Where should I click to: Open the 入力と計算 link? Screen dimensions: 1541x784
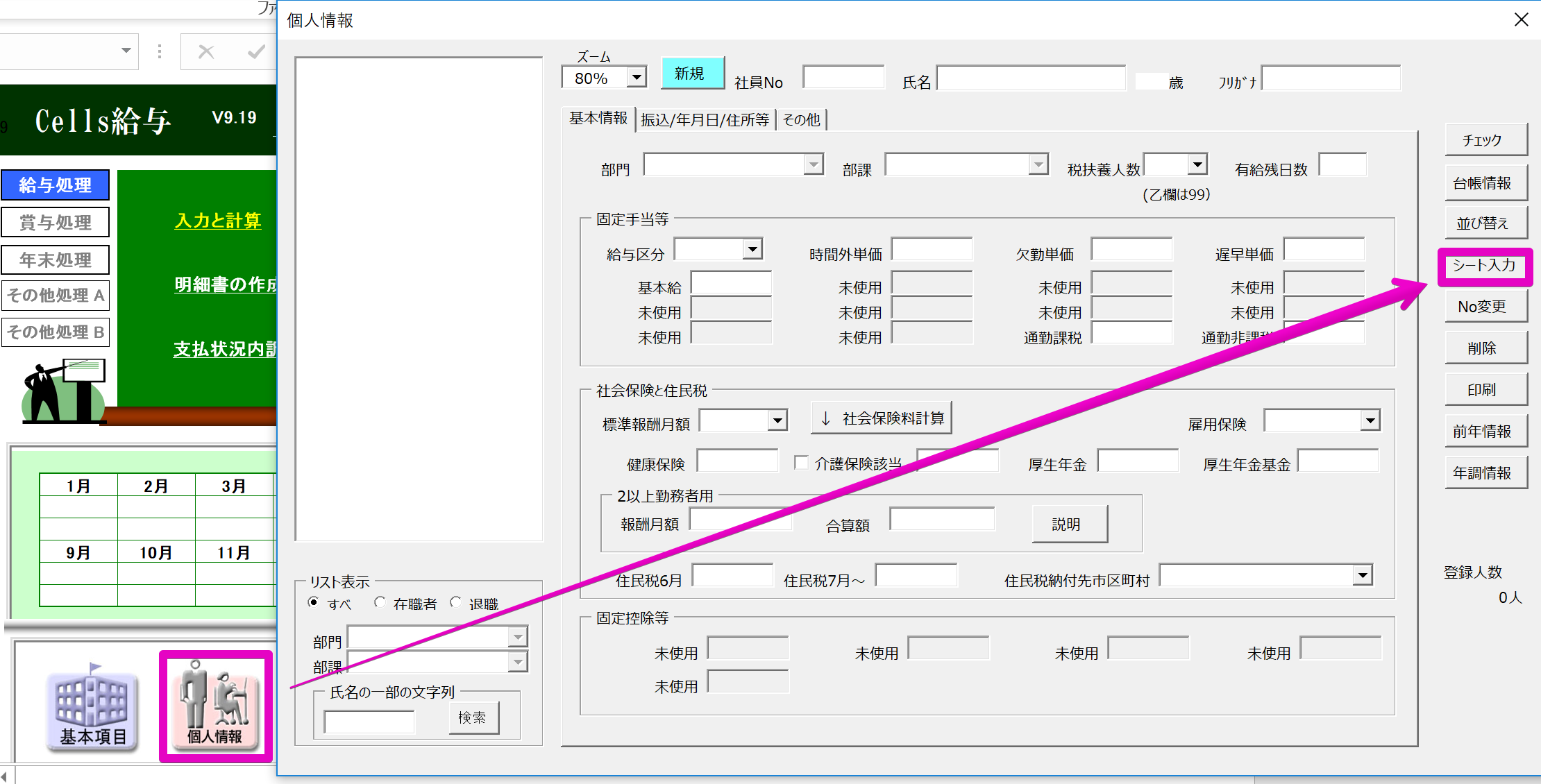[218, 221]
